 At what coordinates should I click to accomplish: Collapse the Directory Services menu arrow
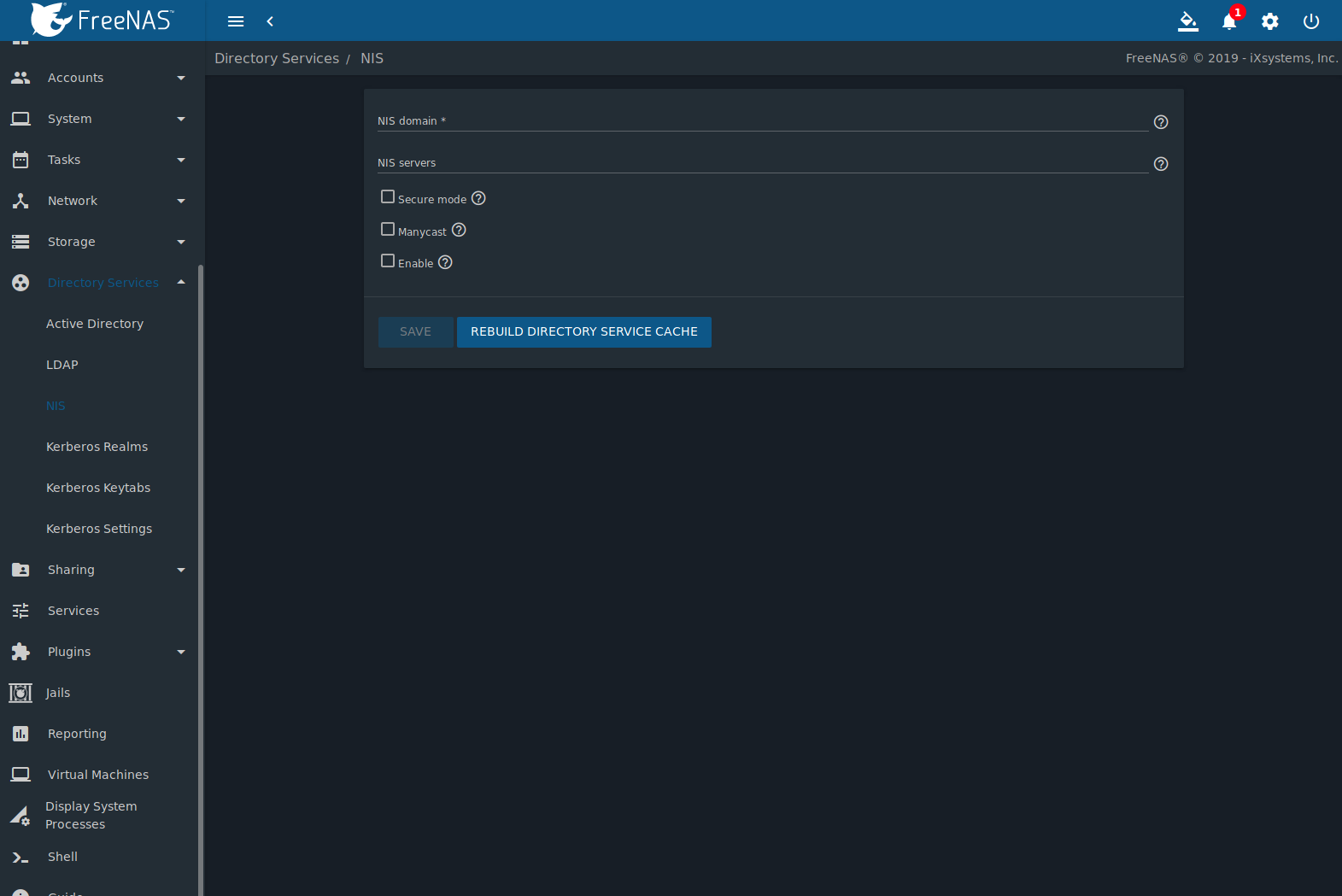[x=181, y=282]
